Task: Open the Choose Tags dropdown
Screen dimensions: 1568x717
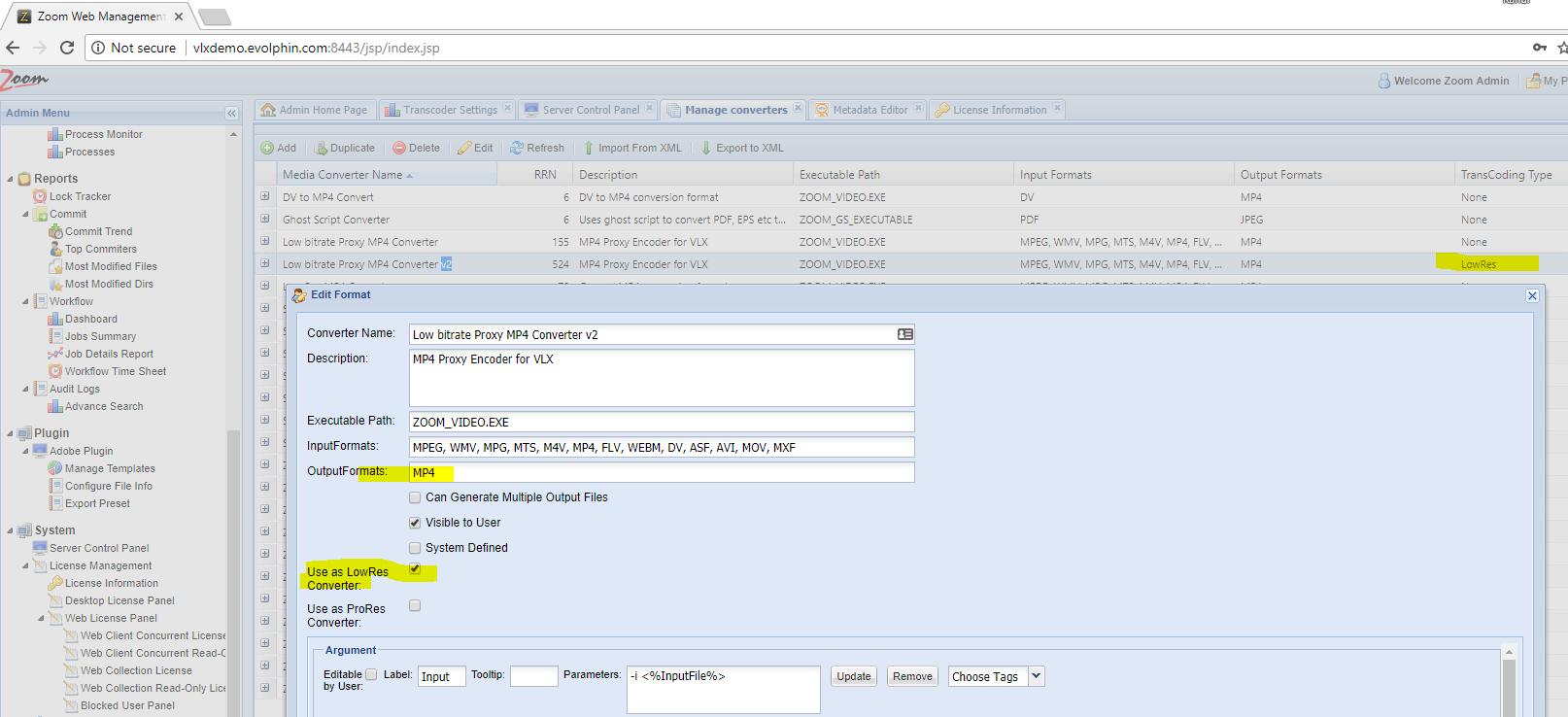Action: 1036,675
